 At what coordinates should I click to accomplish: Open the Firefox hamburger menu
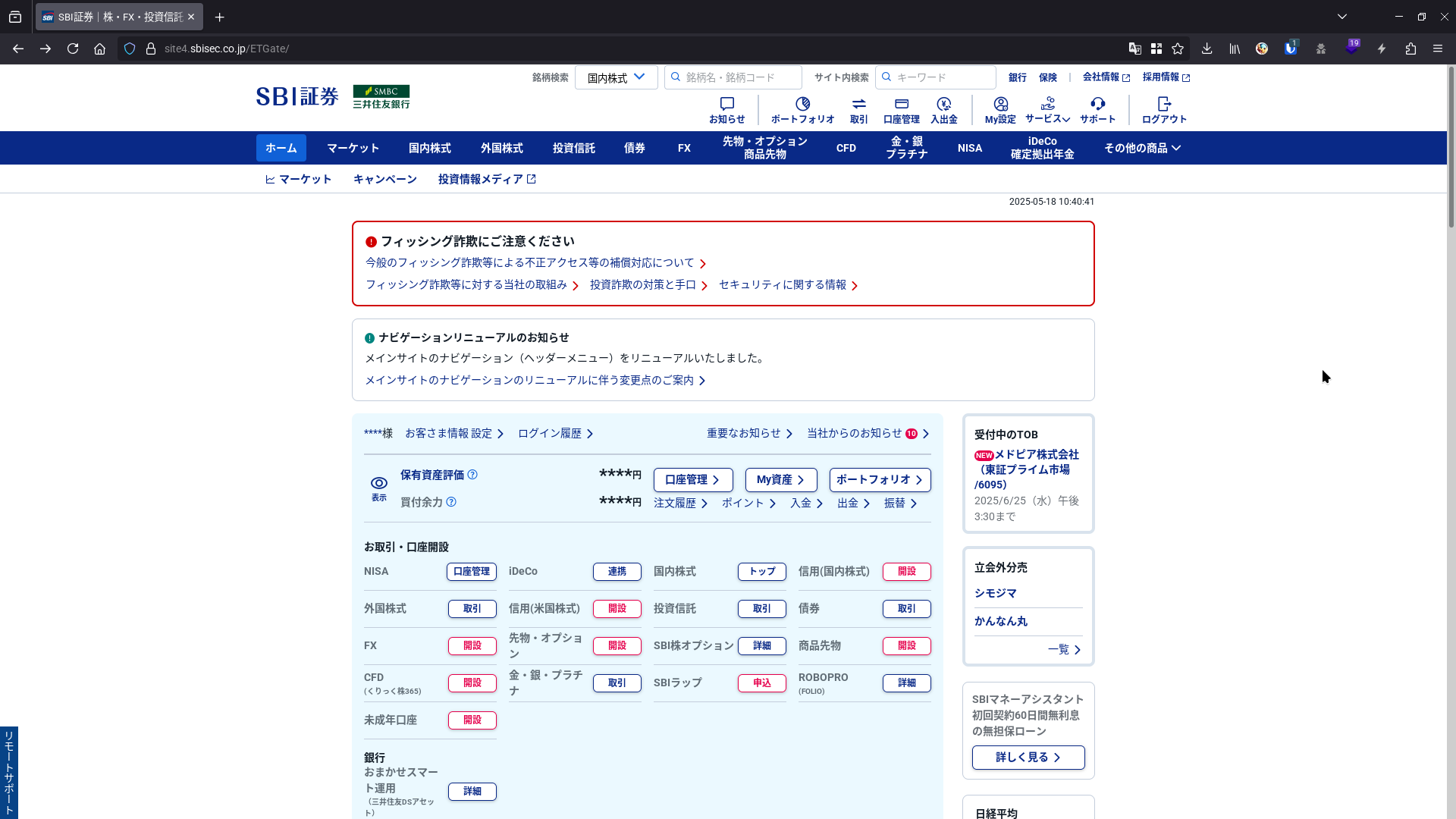point(1438,49)
